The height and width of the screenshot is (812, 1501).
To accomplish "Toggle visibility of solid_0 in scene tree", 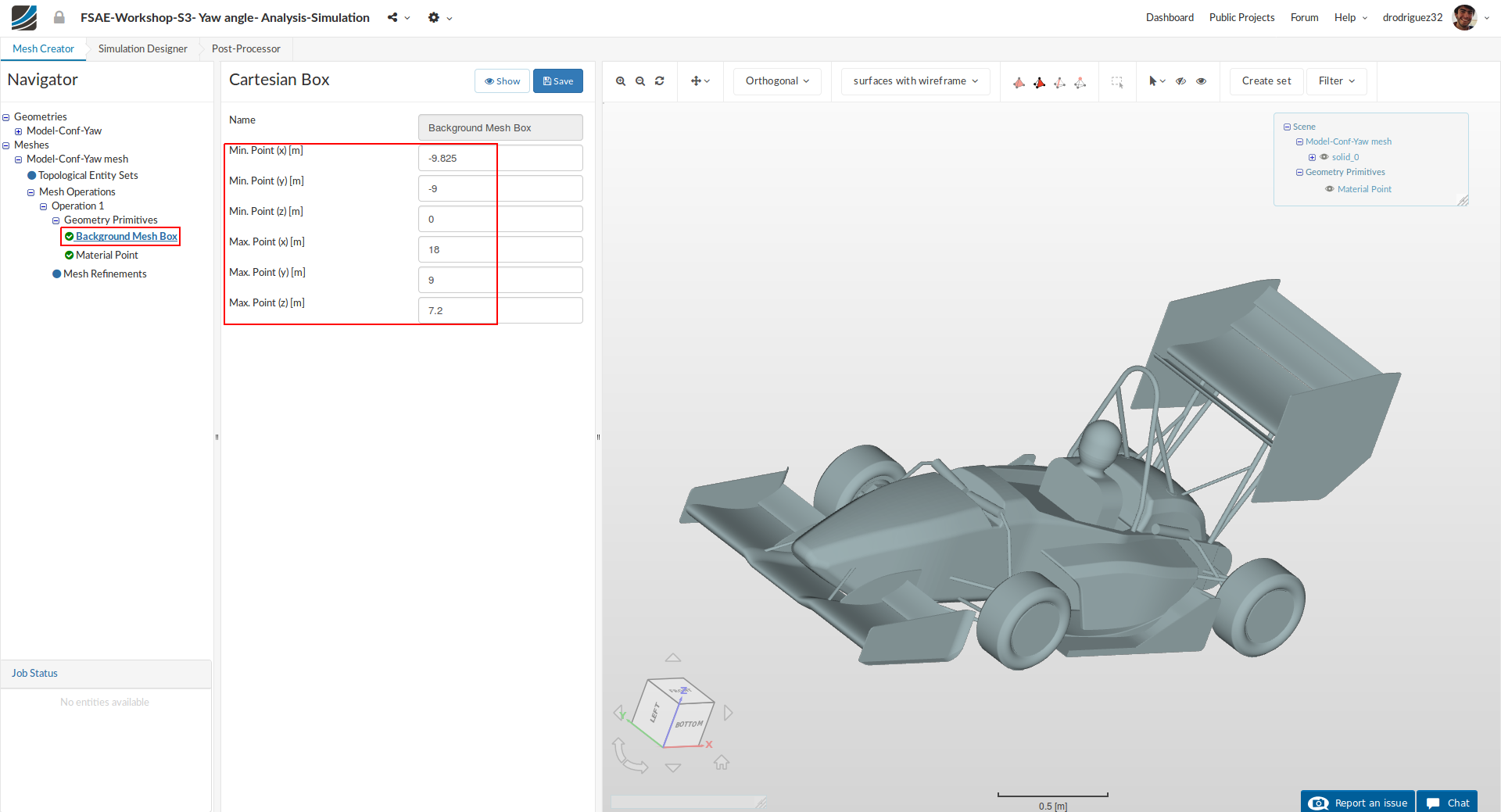I will tap(1324, 157).
